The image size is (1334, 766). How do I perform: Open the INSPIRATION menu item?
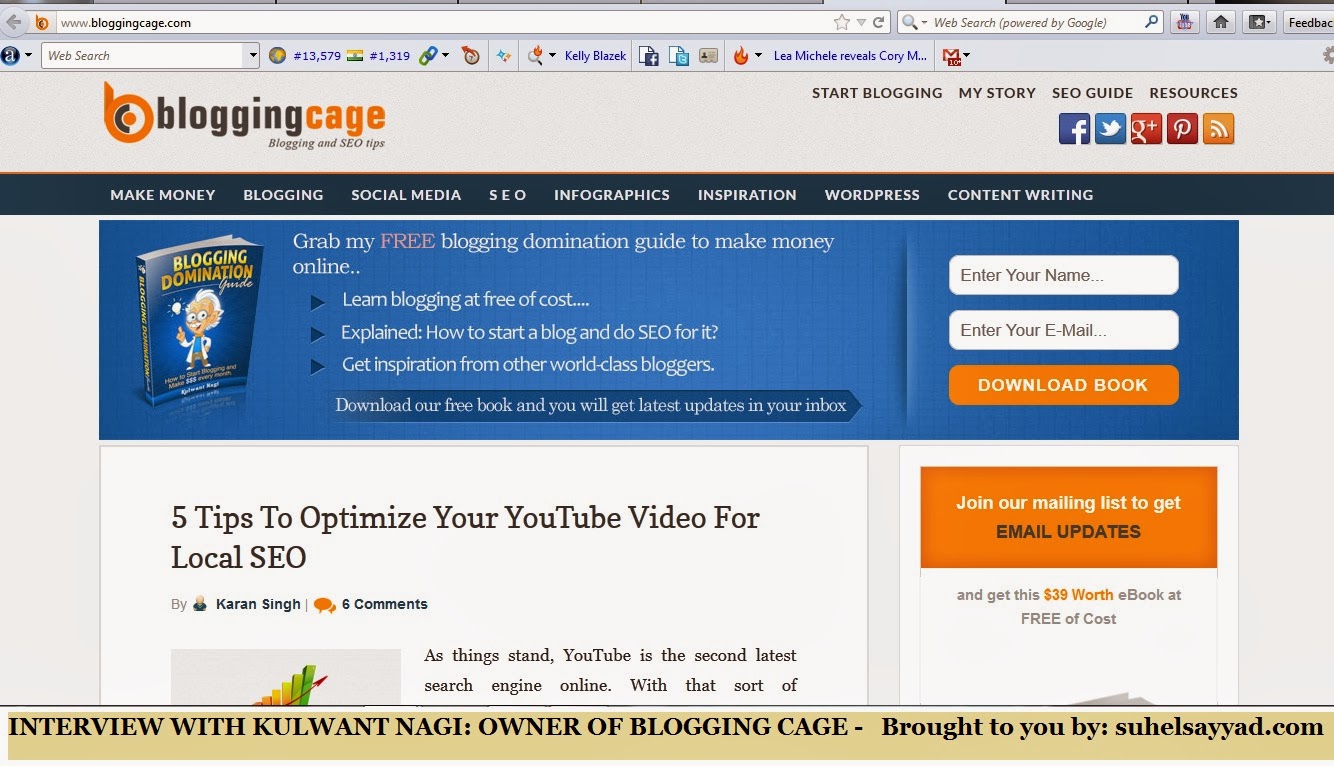(x=747, y=195)
